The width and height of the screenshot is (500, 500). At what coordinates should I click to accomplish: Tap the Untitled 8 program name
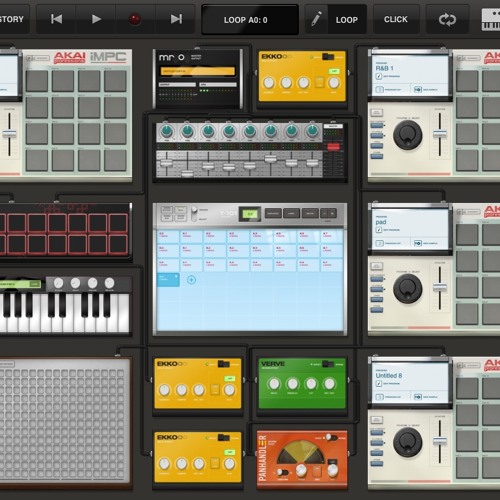point(389,376)
